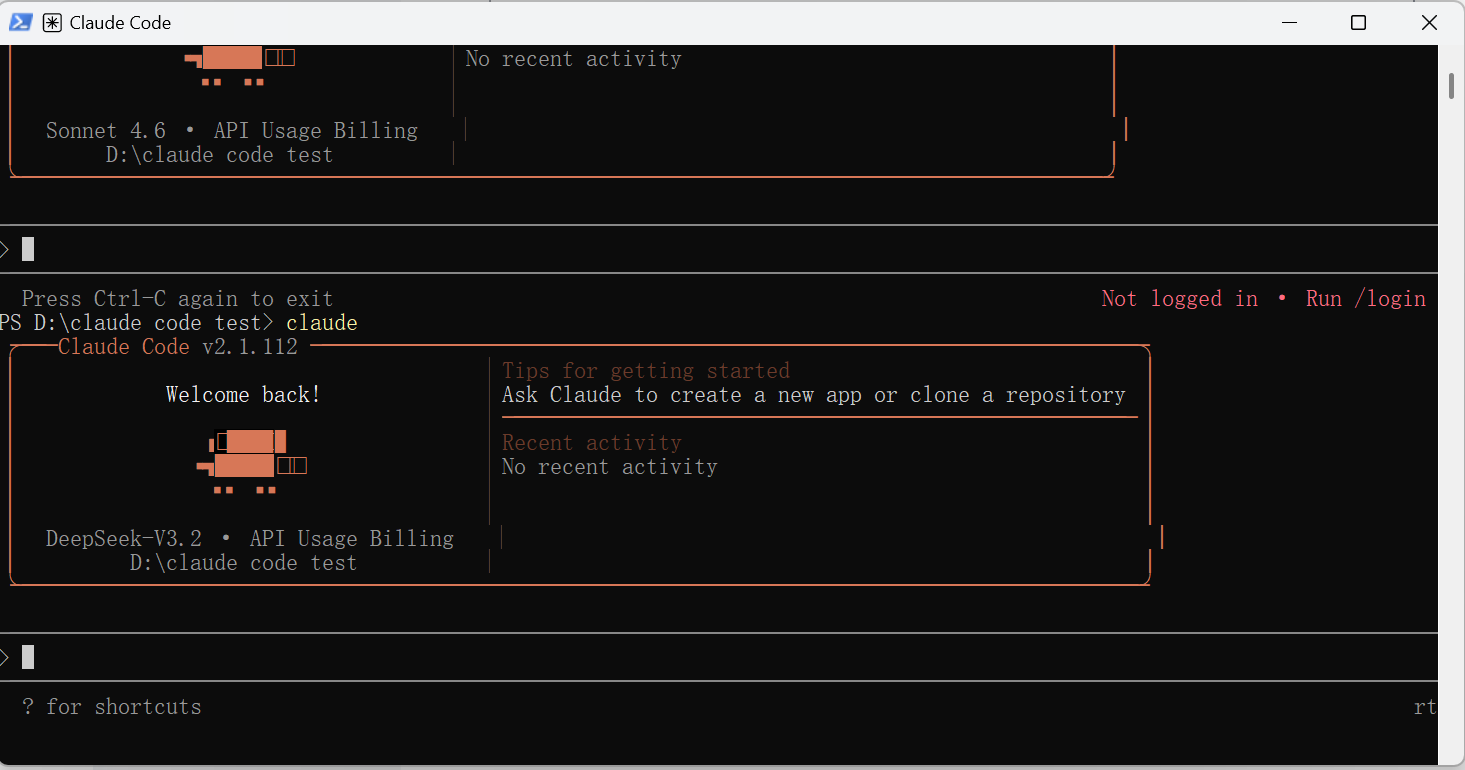
Task: Click the path under Sonnet 4.6
Action: (x=219, y=155)
